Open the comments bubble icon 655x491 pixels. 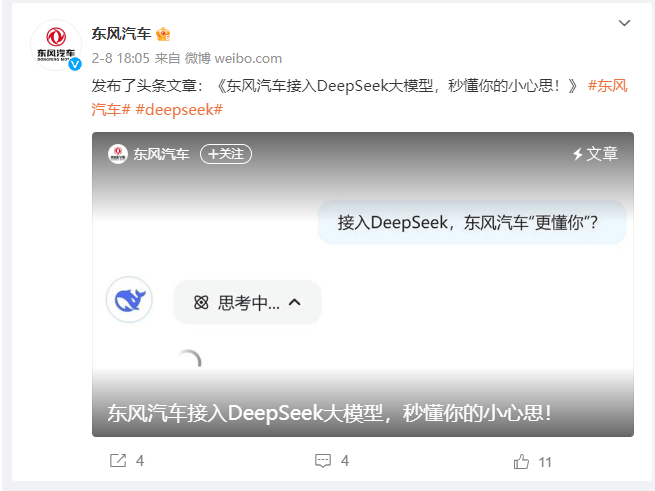tap(322, 460)
